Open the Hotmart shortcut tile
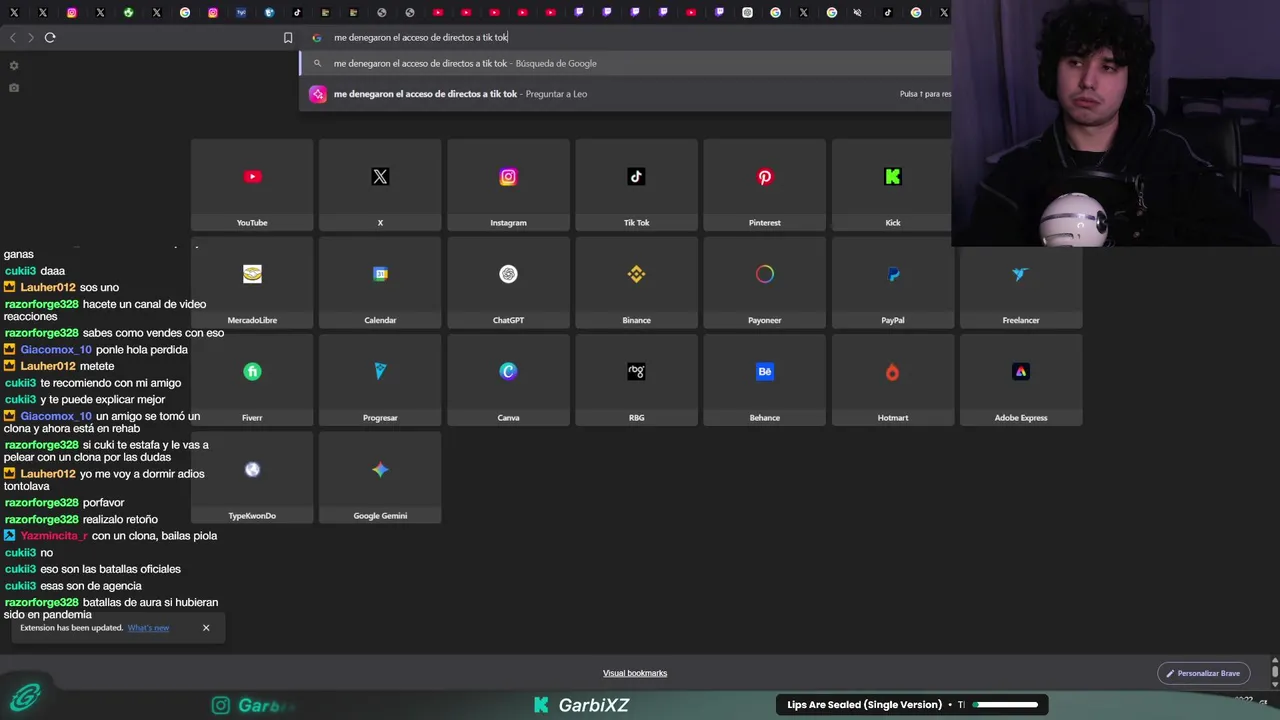Screen dimensions: 1280x720 coord(892,380)
